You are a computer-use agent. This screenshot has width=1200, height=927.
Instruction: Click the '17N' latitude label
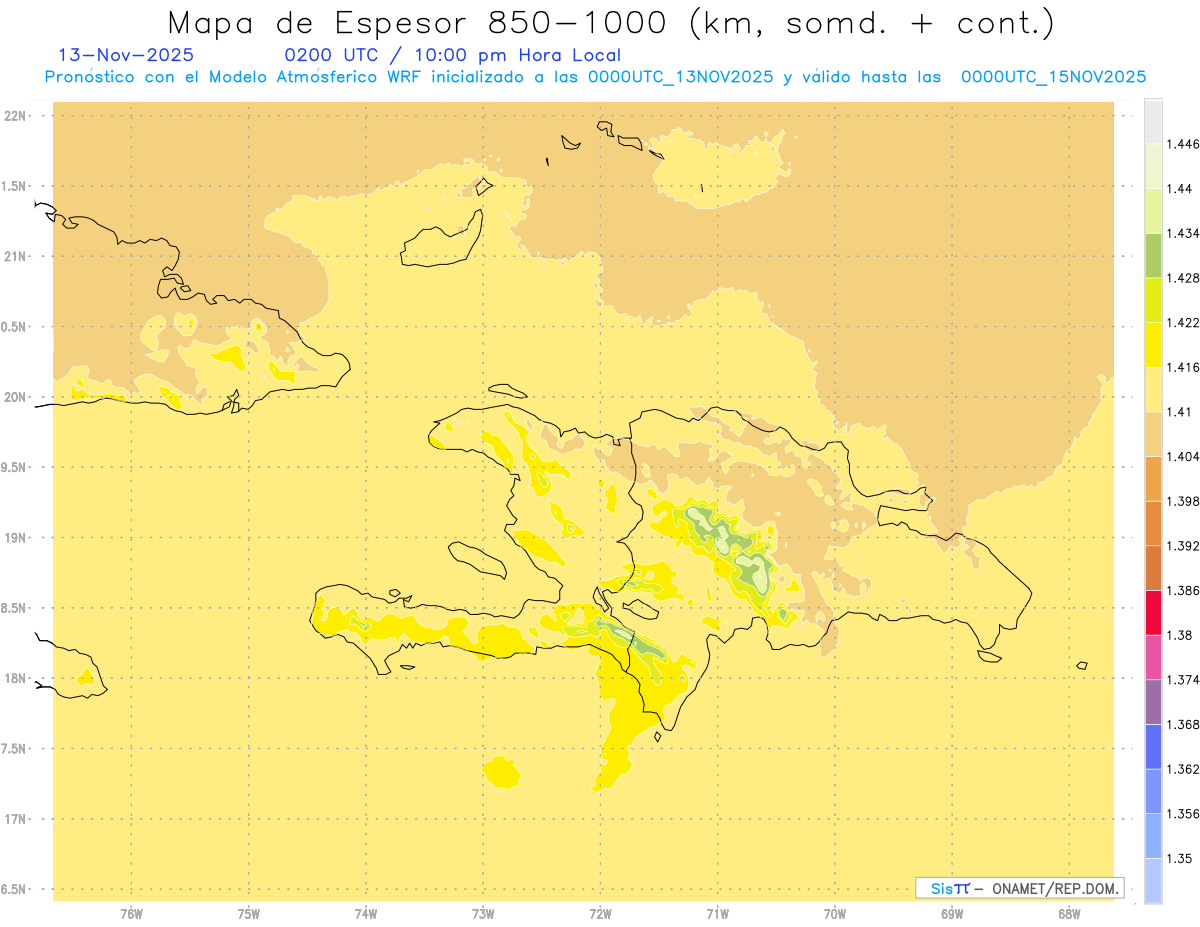(16, 820)
